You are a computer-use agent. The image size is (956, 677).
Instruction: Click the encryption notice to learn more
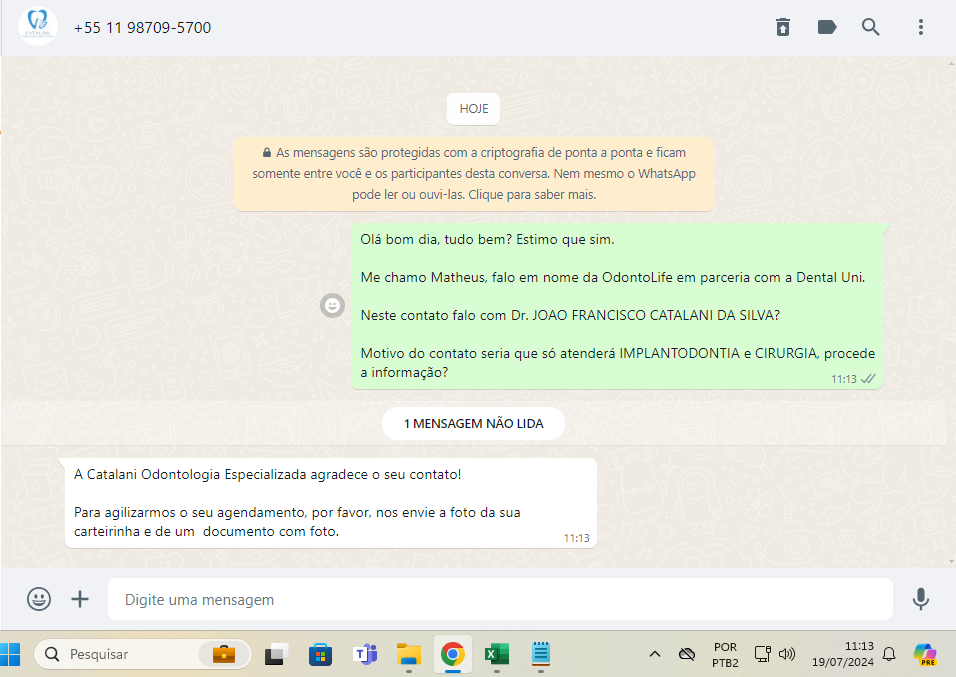pyautogui.click(x=474, y=174)
